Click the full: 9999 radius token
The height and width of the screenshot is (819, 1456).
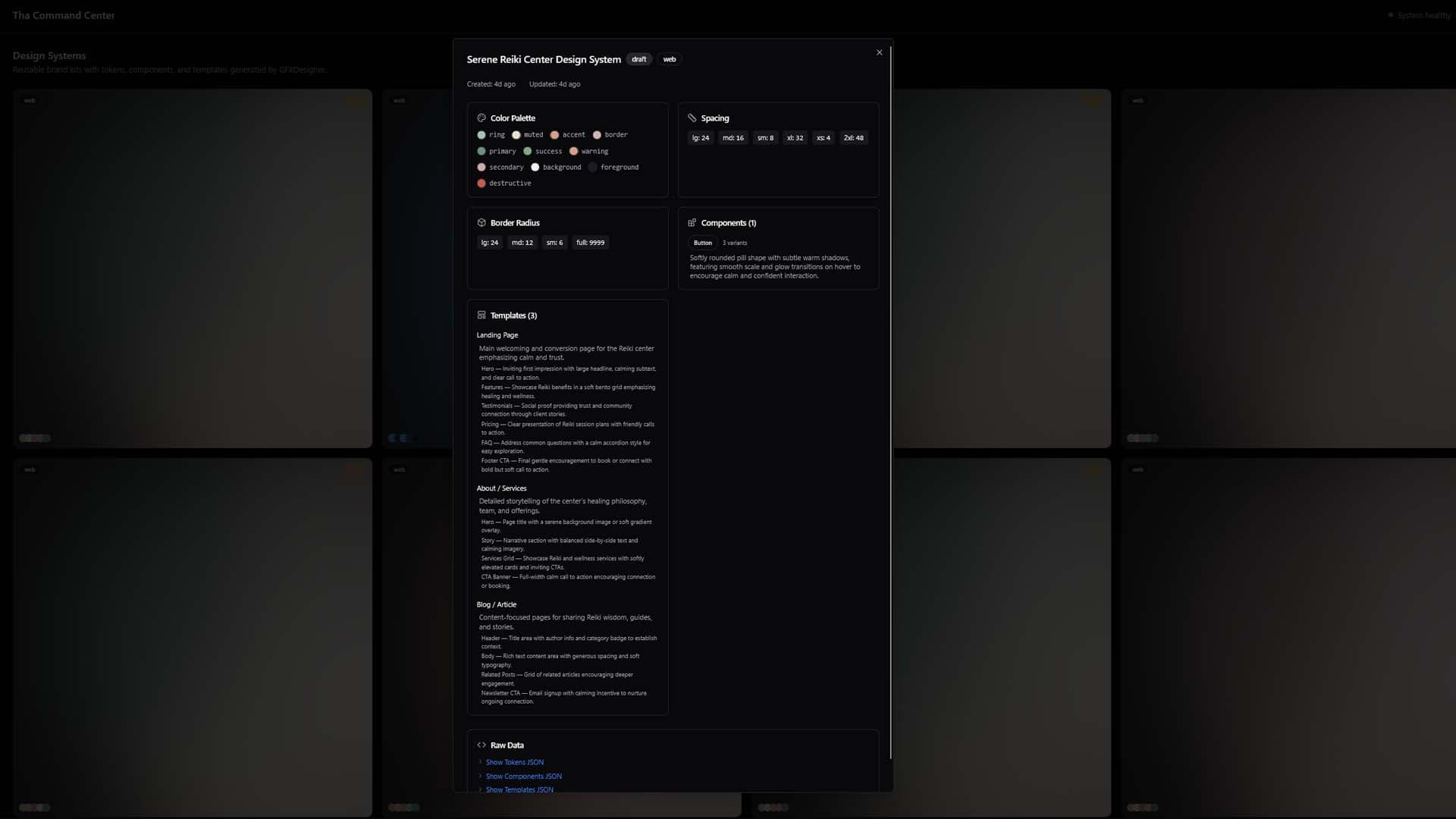(590, 242)
